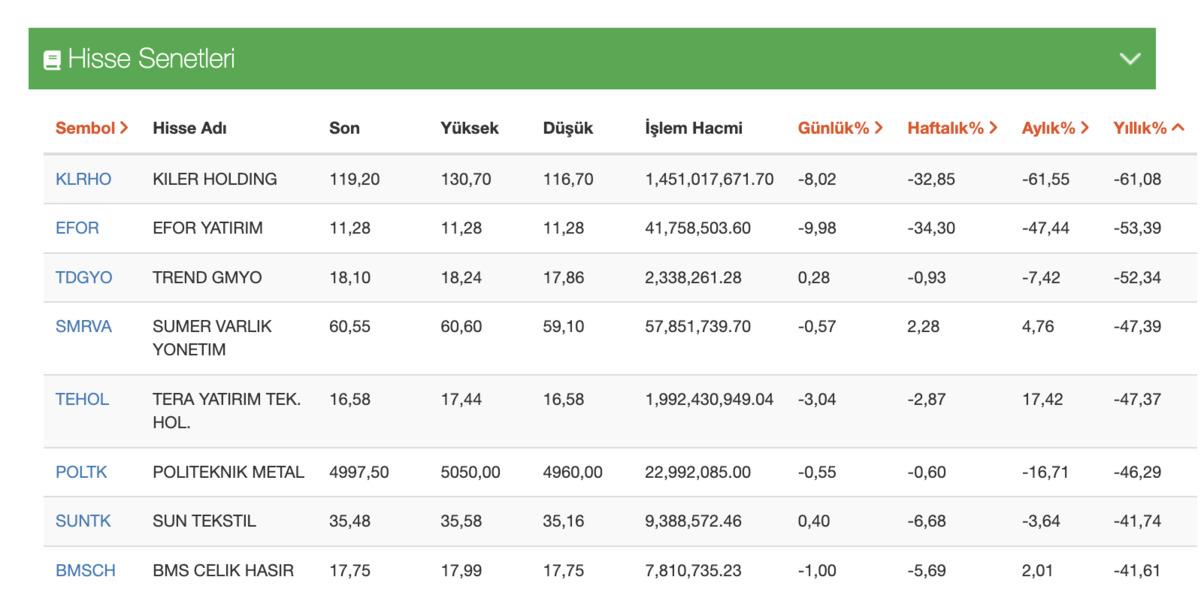Click TDGYO yearly change -52,34
This screenshot has width=1200, height=592.
1137,277
